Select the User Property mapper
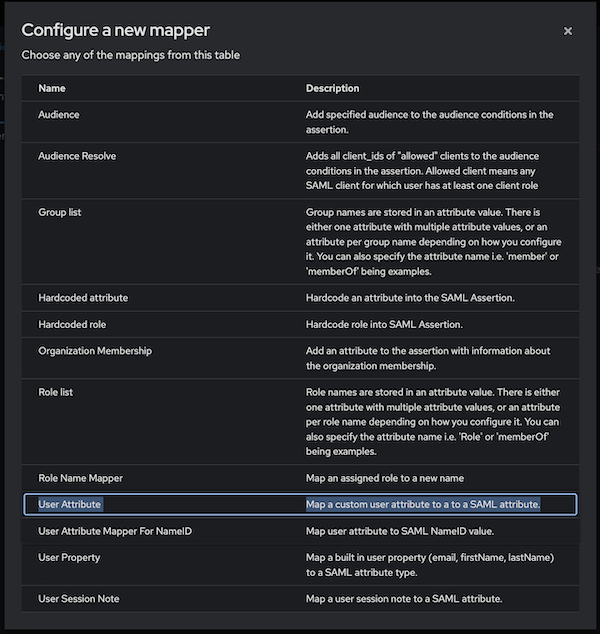Screen dimensions: 600x634 point(71,557)
